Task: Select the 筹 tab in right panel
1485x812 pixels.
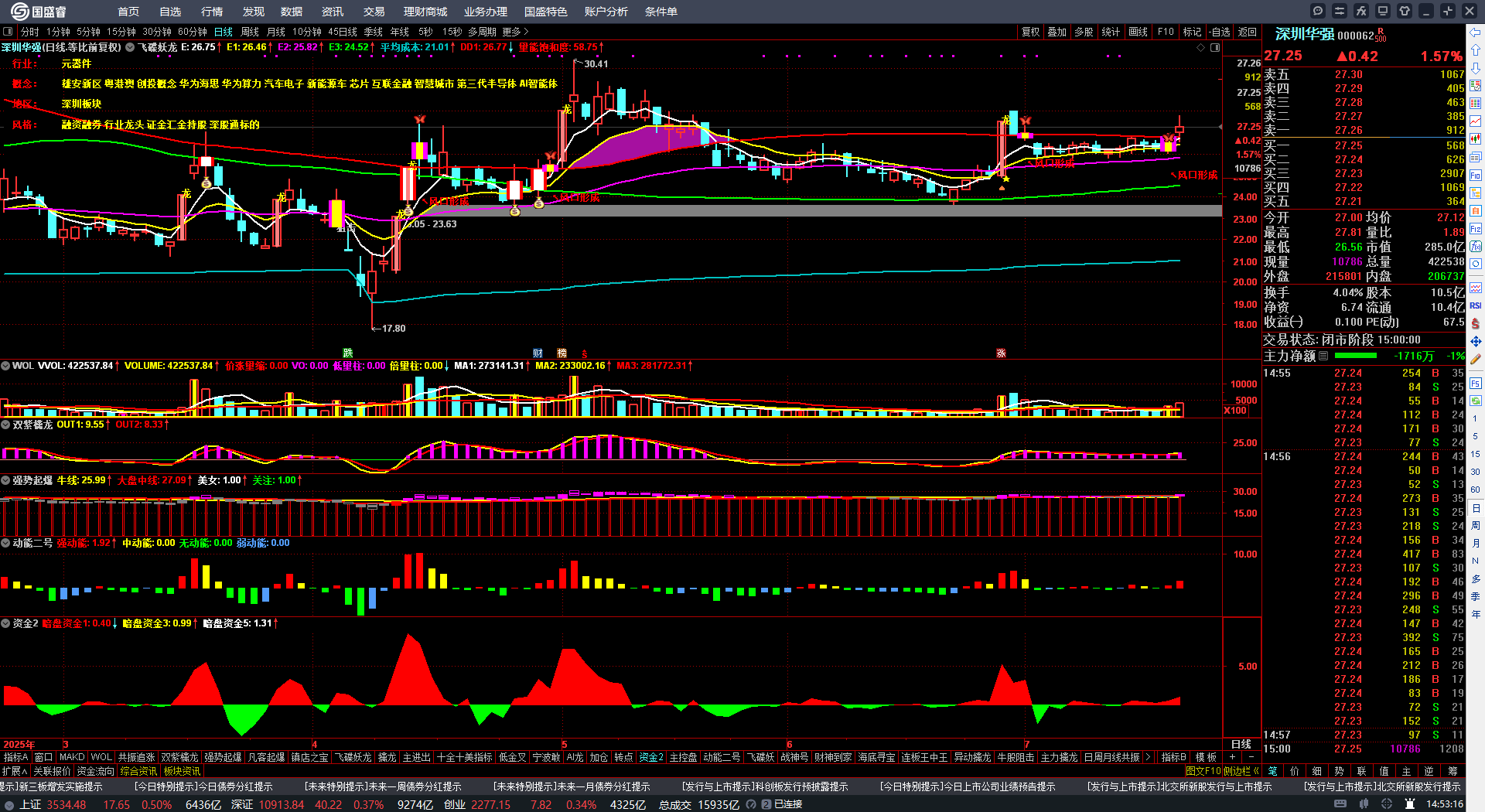Action: [x=1453, y=771]
